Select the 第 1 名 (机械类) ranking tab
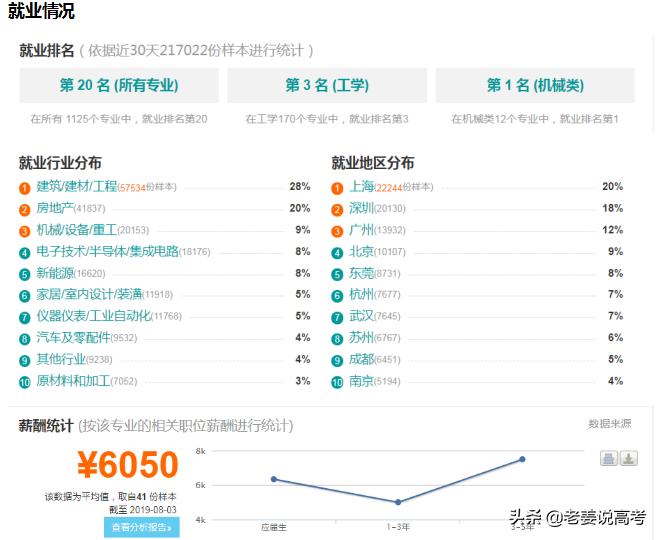Image resolution: width=661 pixels, height=540 pixels. click(x=535, y=85)
